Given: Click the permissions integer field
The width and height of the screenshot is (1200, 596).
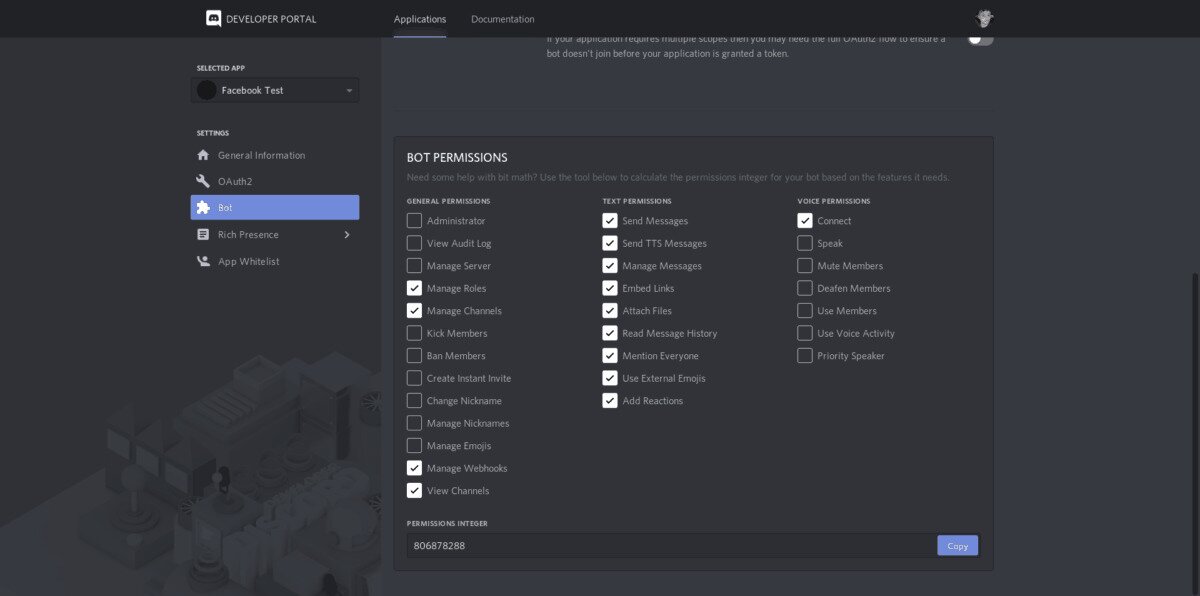Looking at the screenshot, I should point(670,545).
